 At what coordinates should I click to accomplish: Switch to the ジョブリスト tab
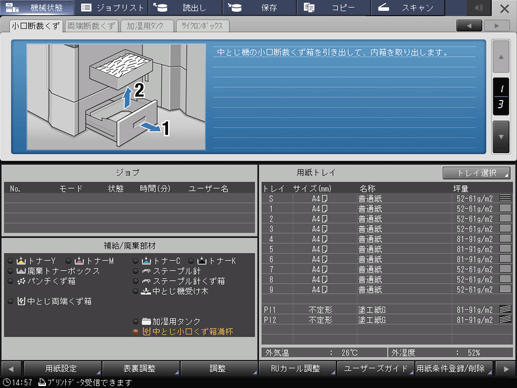click(111, 7)
